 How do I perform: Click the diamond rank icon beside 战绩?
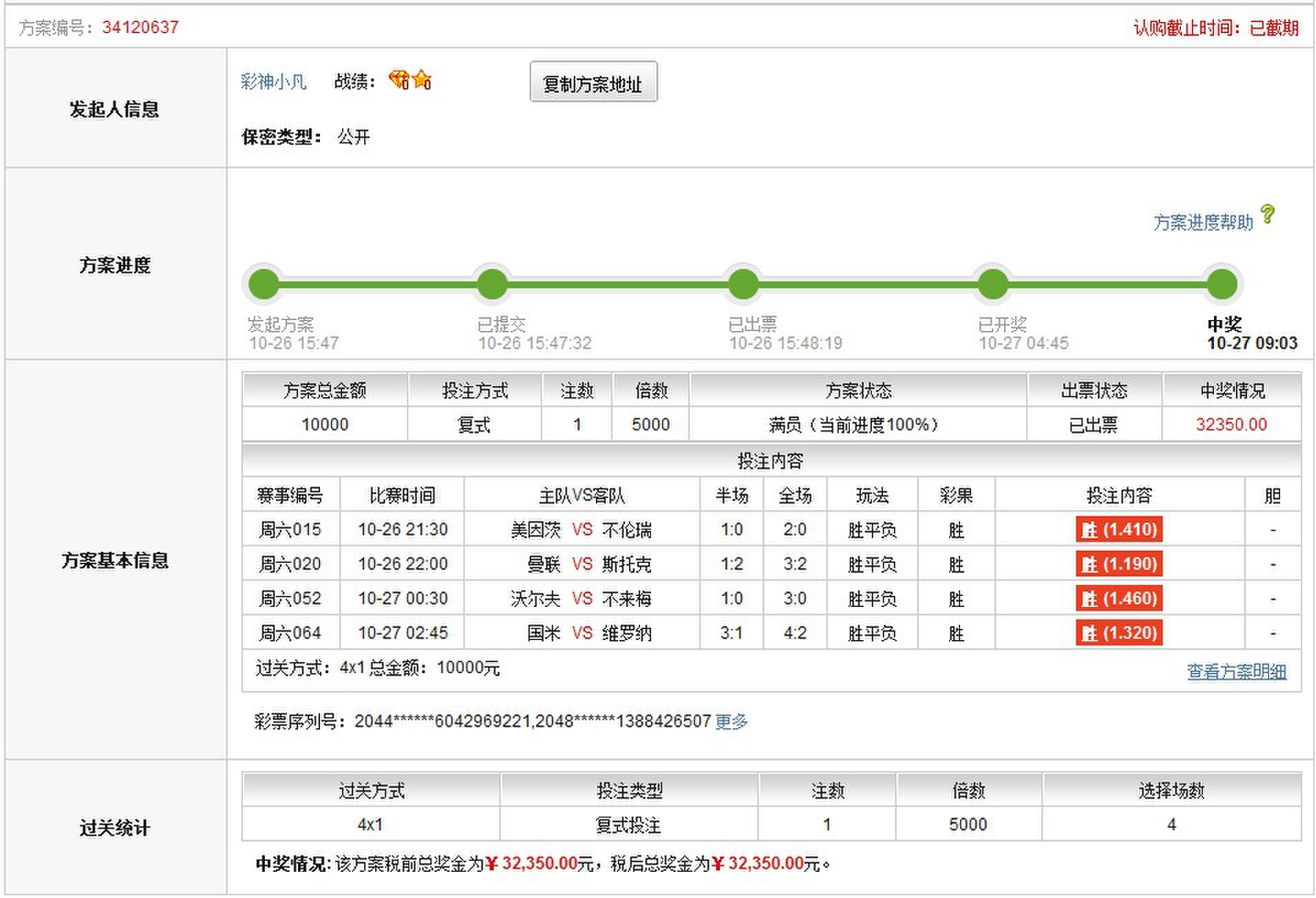399,80
